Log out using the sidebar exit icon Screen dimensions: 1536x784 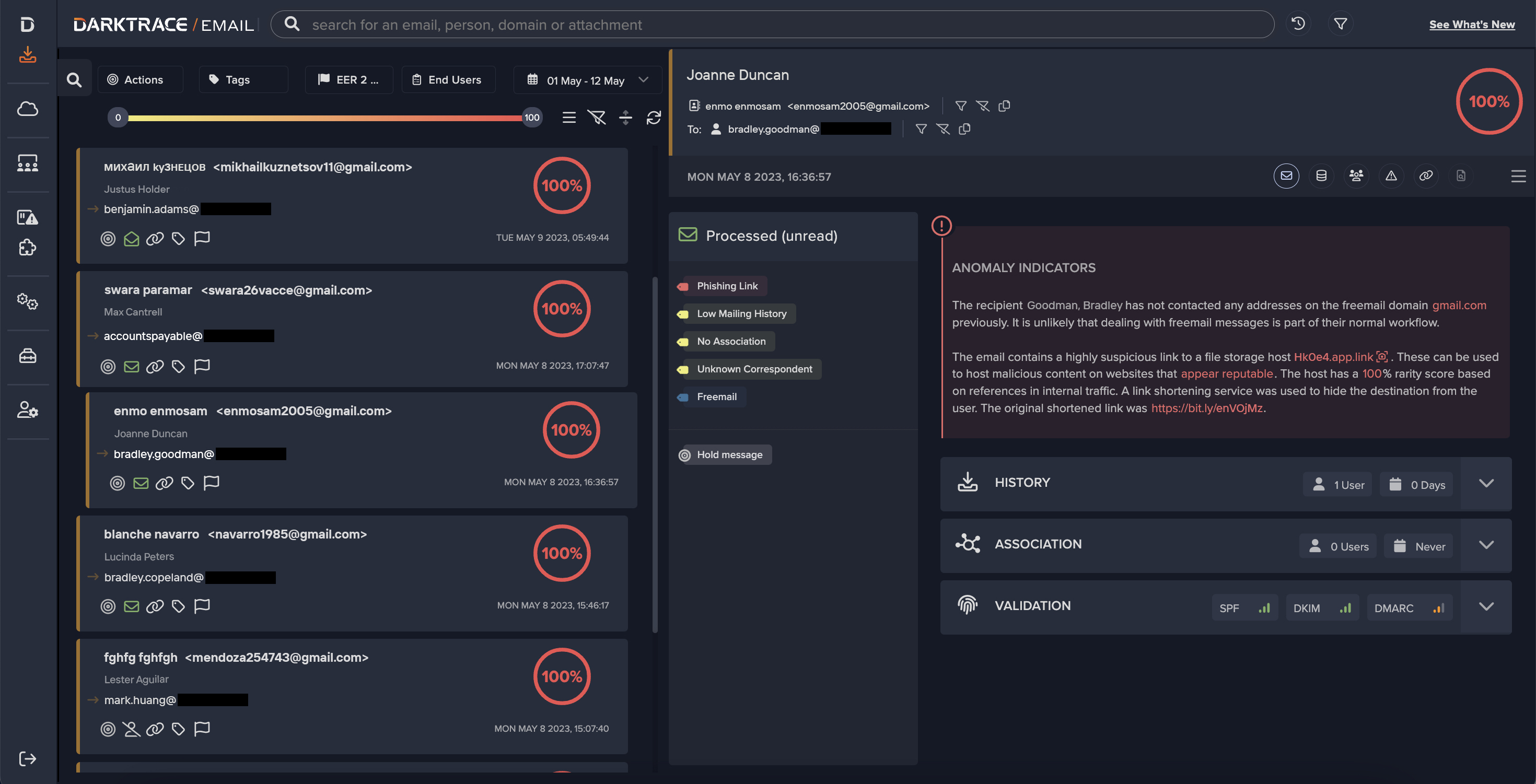coord(27,758)
